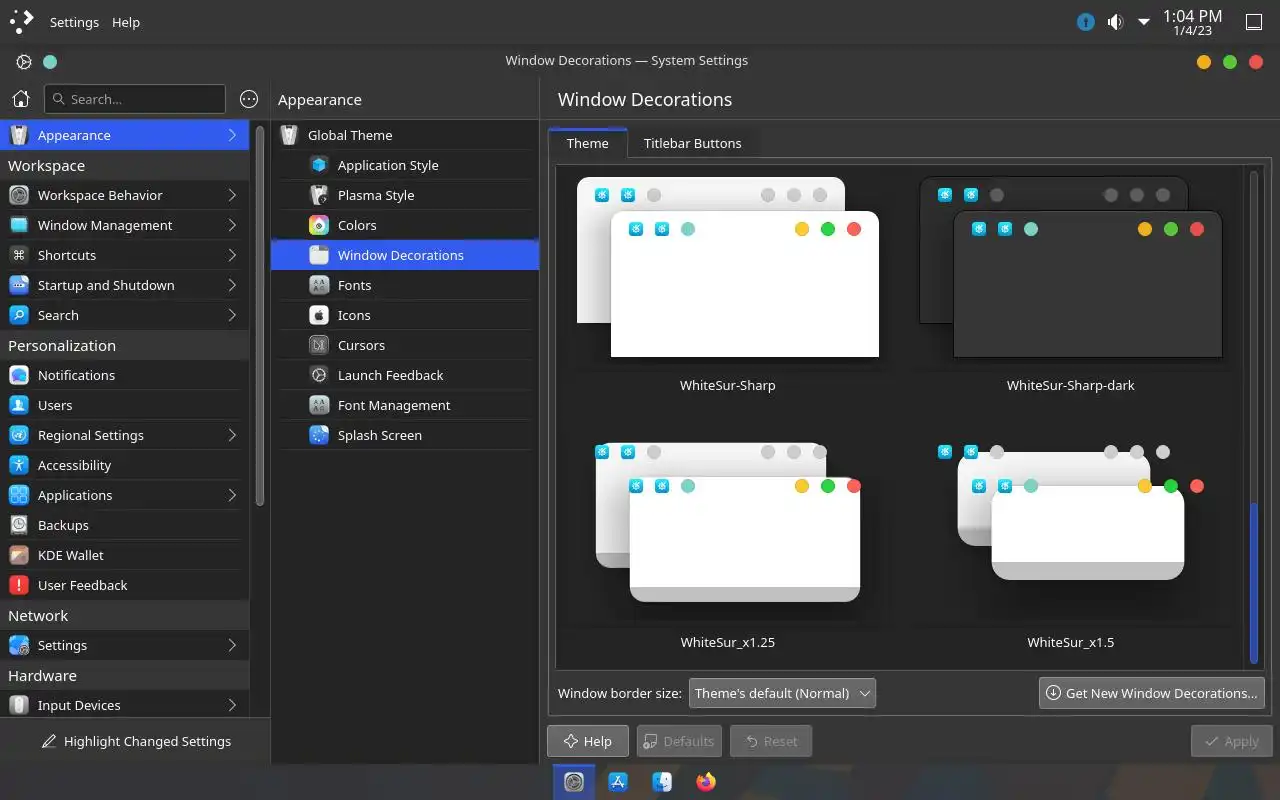1280x800 pixels.
Task: Click the volume speaker tray icon
Action: point(1115,22)
